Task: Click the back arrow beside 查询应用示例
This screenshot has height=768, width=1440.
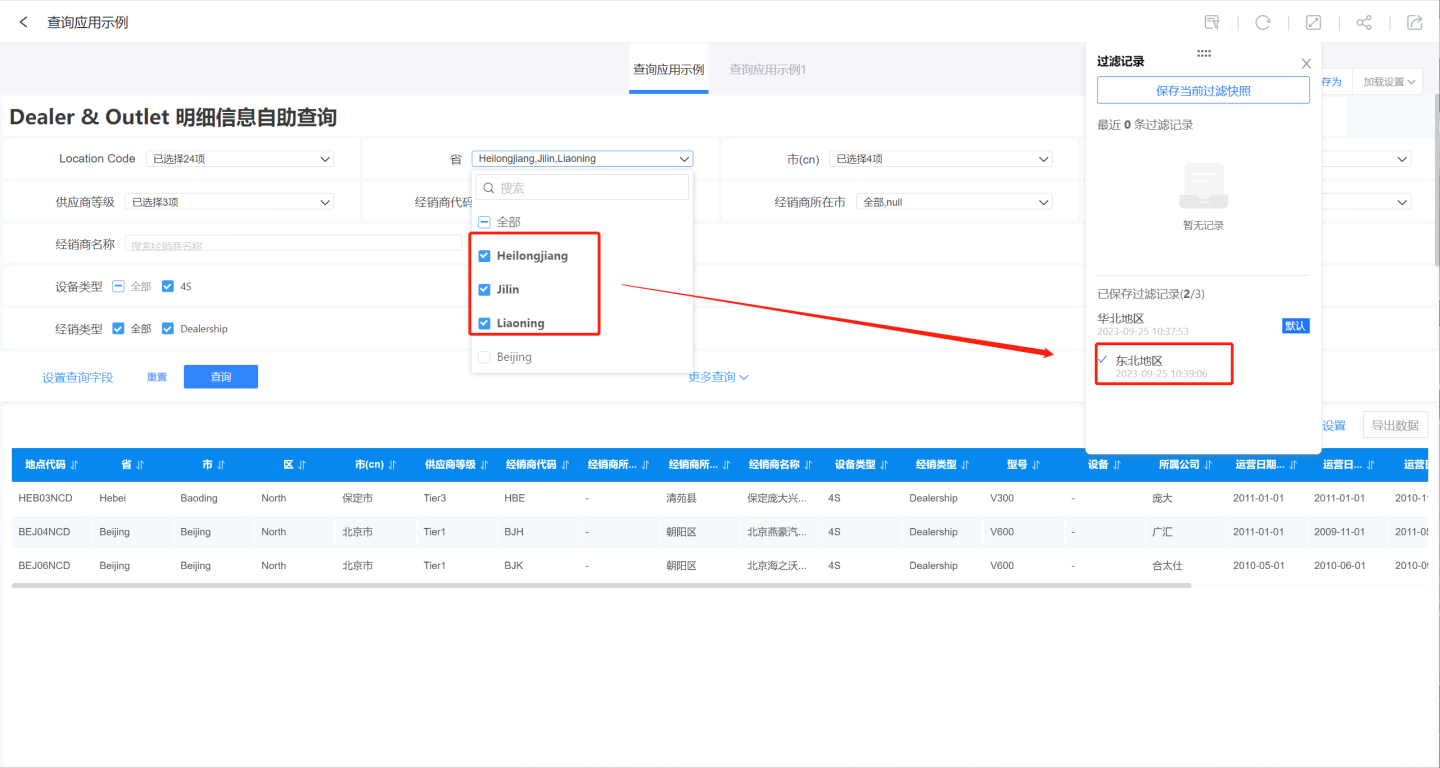Action: [24, 22]
